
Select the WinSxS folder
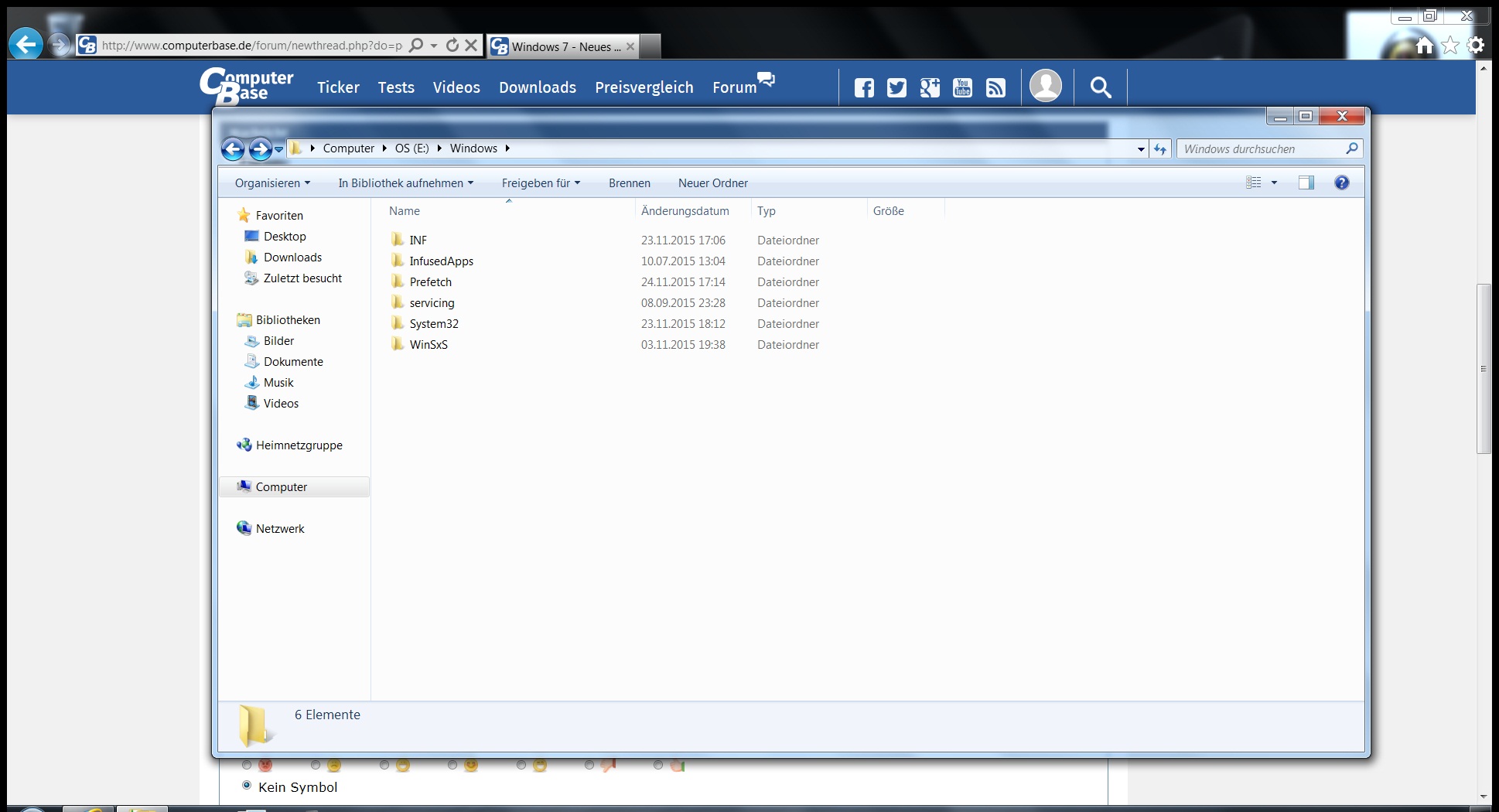tap(429, 345)
